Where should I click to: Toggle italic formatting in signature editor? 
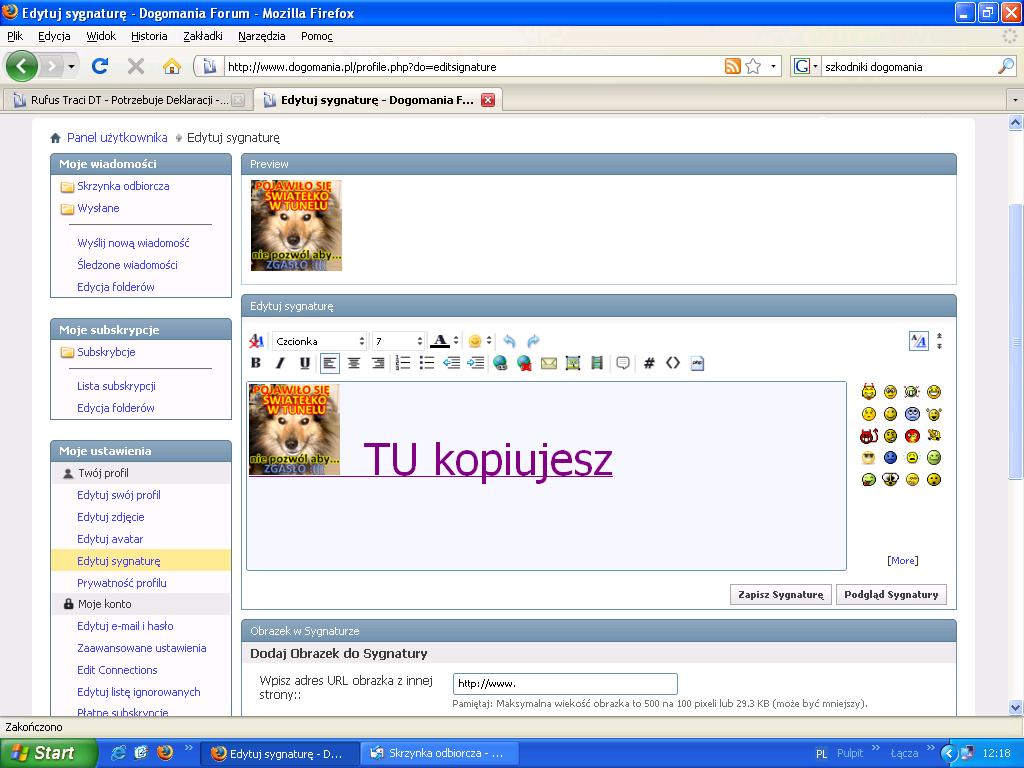click(280, 363)
